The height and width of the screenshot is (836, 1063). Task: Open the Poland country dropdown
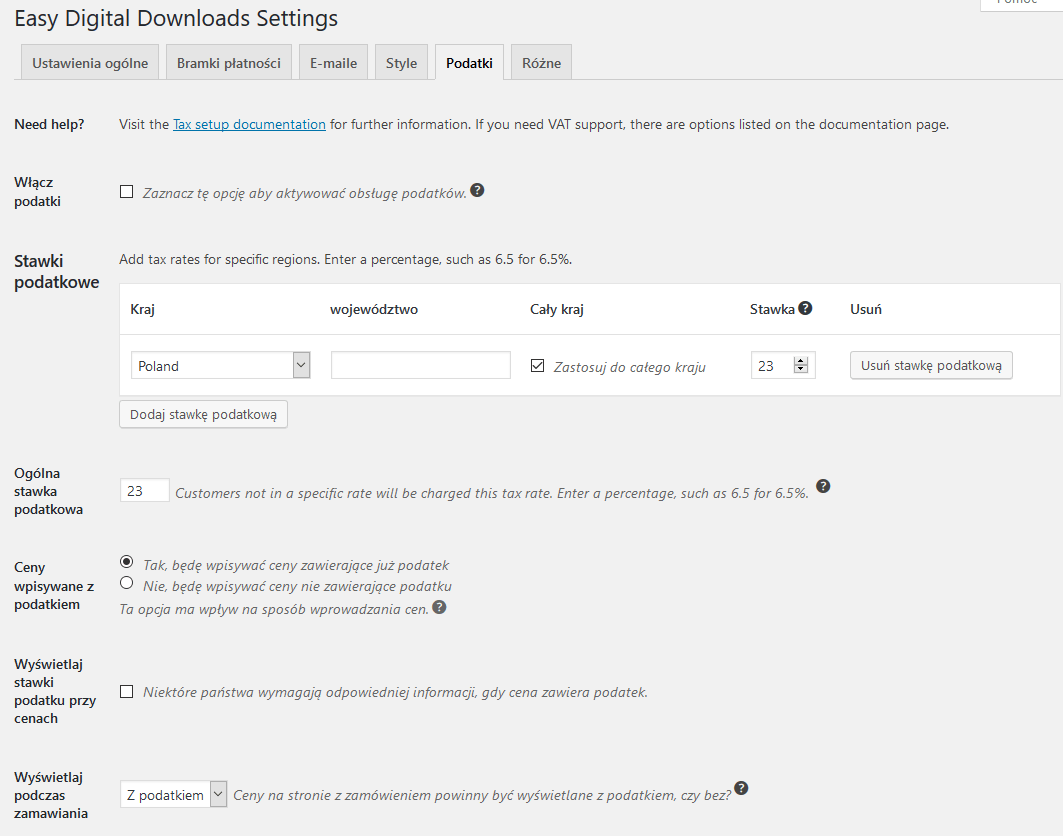coord(220,366)
